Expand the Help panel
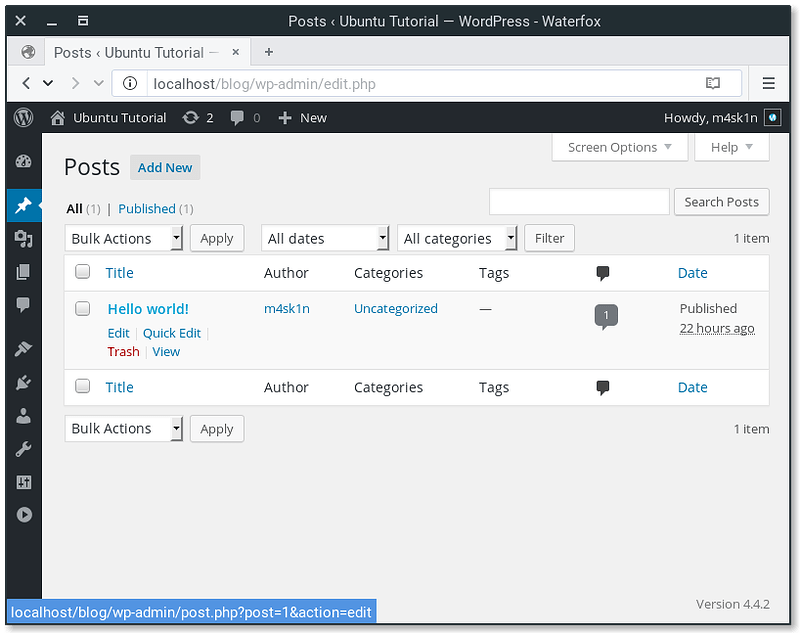This screenshot has height=633, width=800. point(732,147)
